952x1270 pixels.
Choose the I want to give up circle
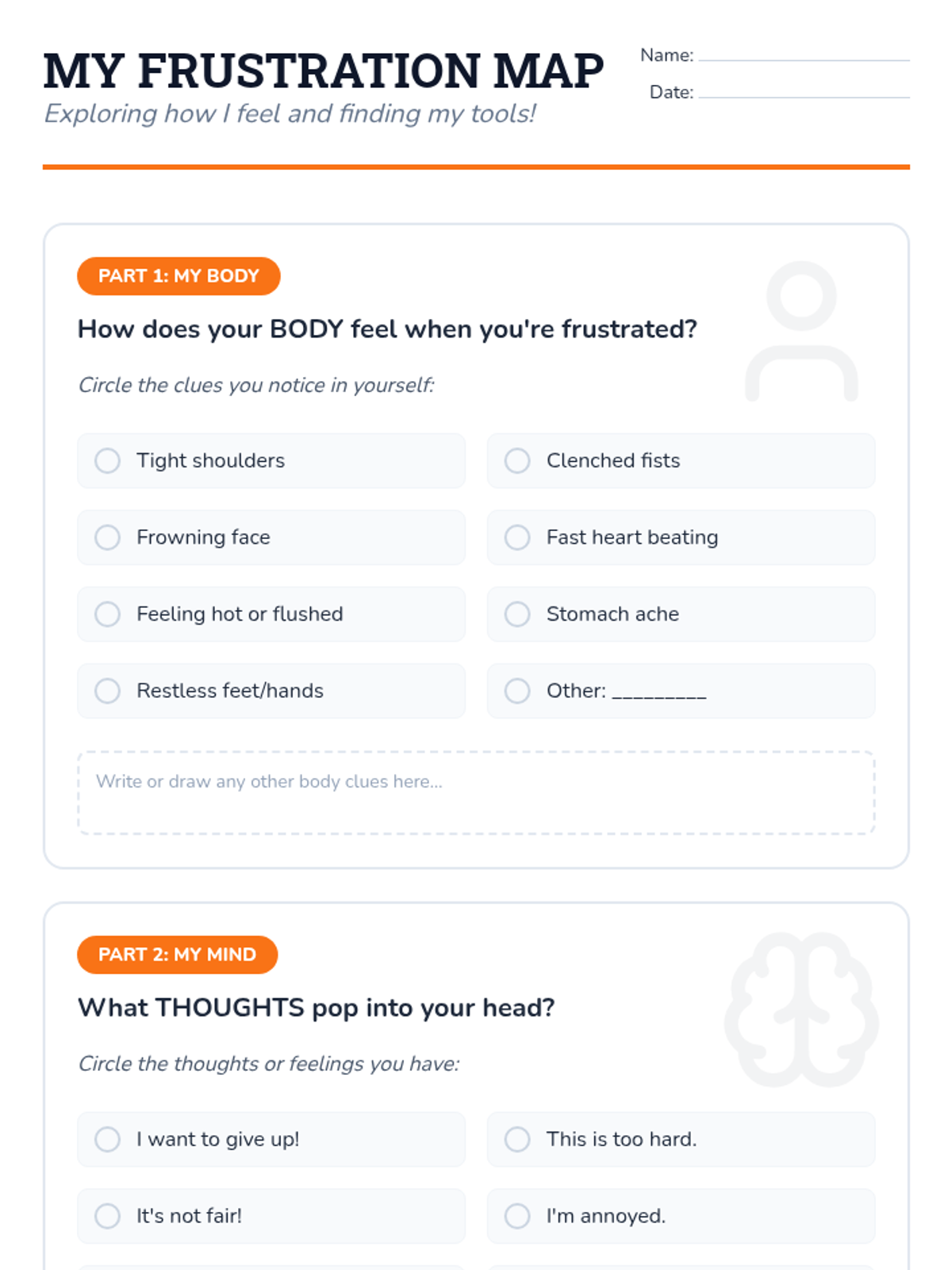107,1139
